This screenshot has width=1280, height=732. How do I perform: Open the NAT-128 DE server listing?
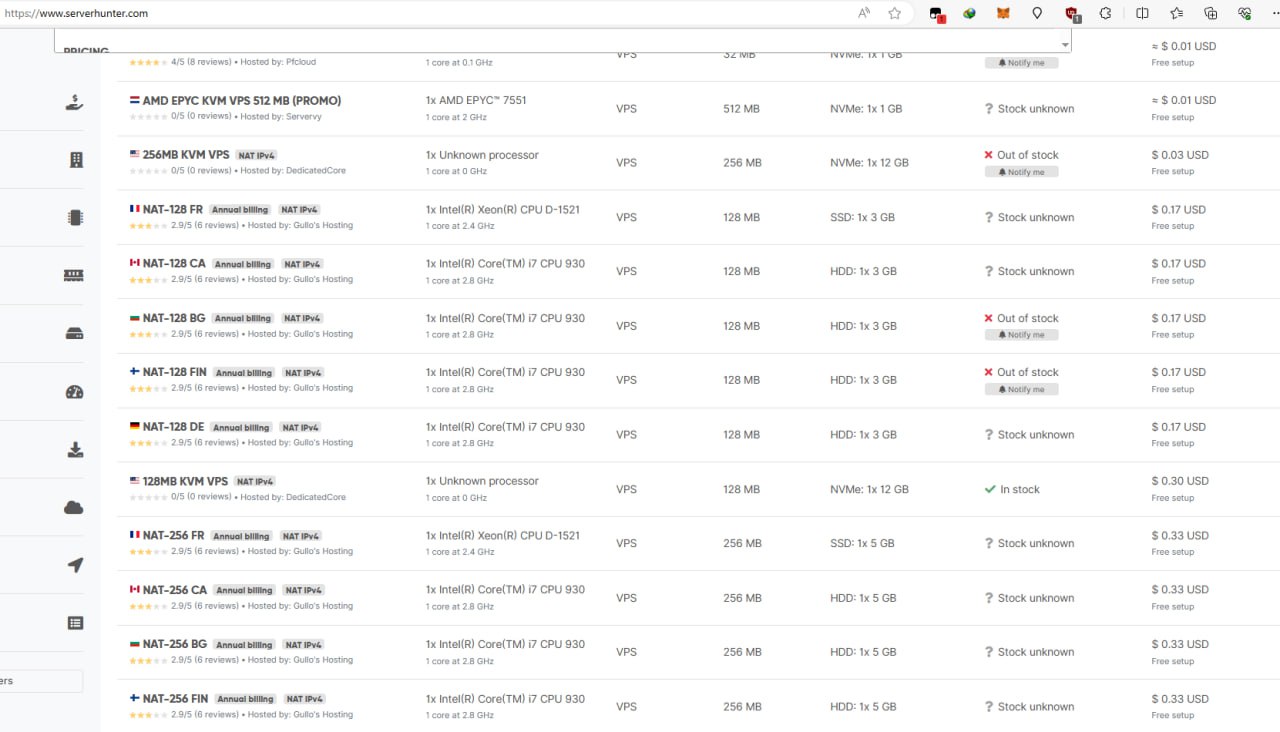[173, 427]
